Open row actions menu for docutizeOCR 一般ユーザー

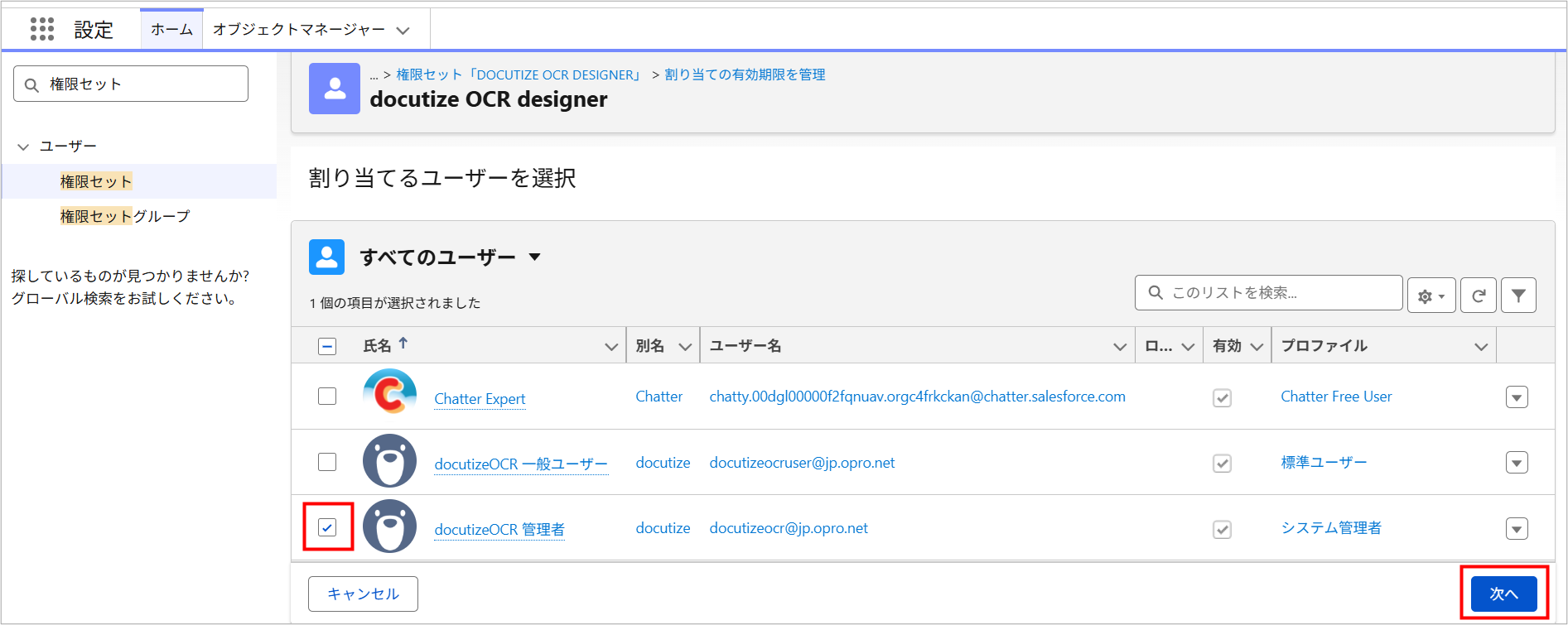[1517, 463]
